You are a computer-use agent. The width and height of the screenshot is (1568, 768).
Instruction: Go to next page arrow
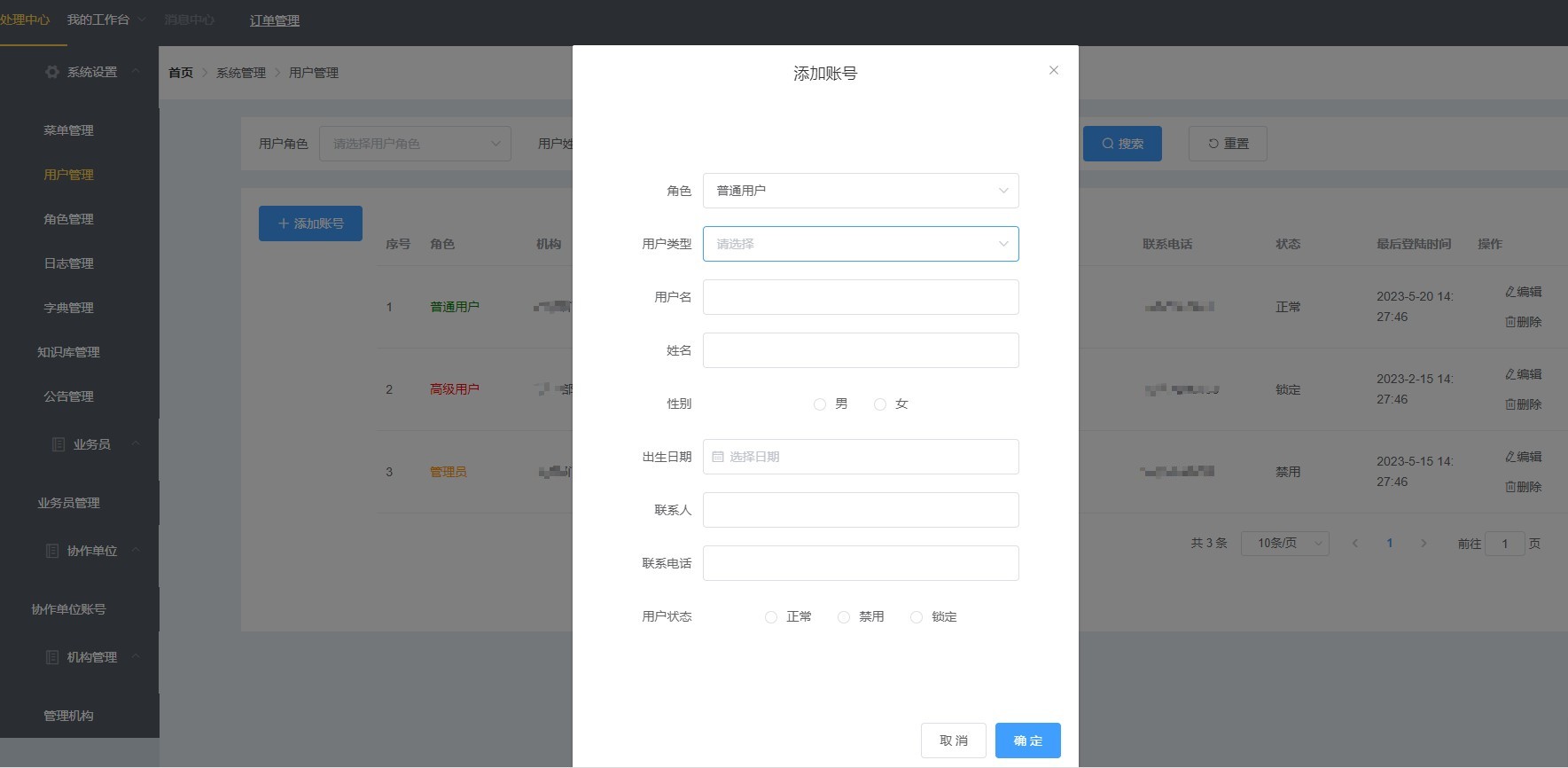tap(1424, 543)
